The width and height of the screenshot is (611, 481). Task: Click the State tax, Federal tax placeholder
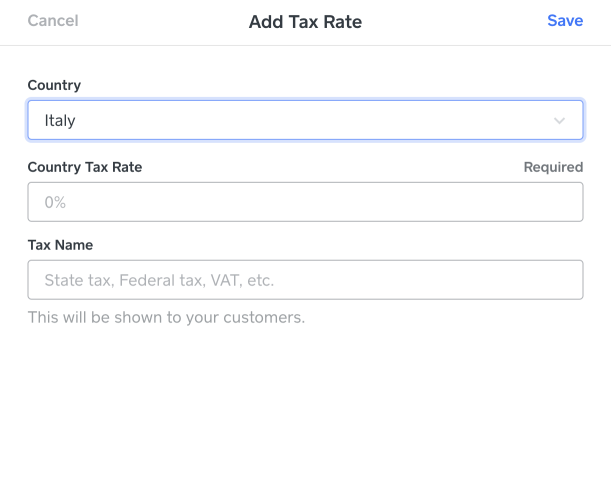159,281
